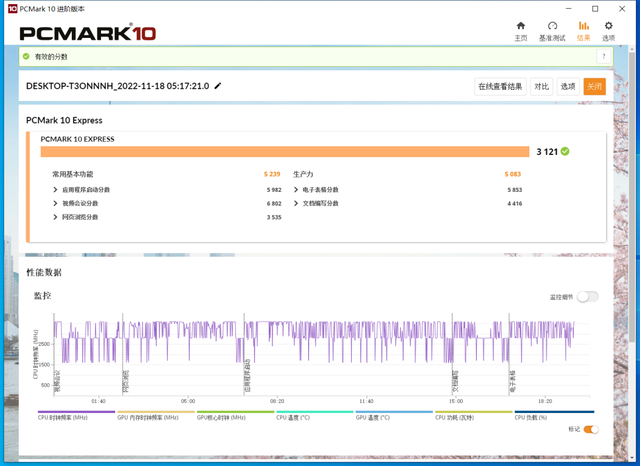This screenshot has width=640, height=466.
Task: Click the 生产力 label
Action: pos(303,174)
